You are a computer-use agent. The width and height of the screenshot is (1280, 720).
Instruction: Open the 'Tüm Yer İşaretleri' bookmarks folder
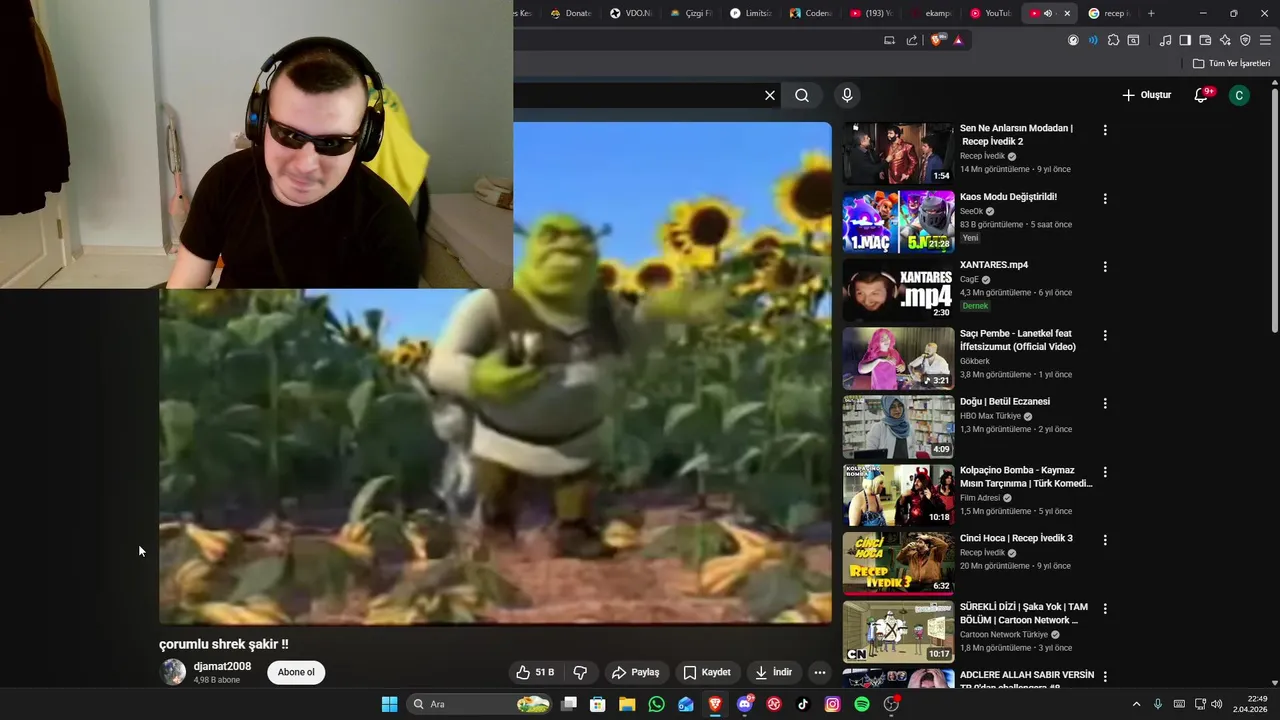point(1231,63)
